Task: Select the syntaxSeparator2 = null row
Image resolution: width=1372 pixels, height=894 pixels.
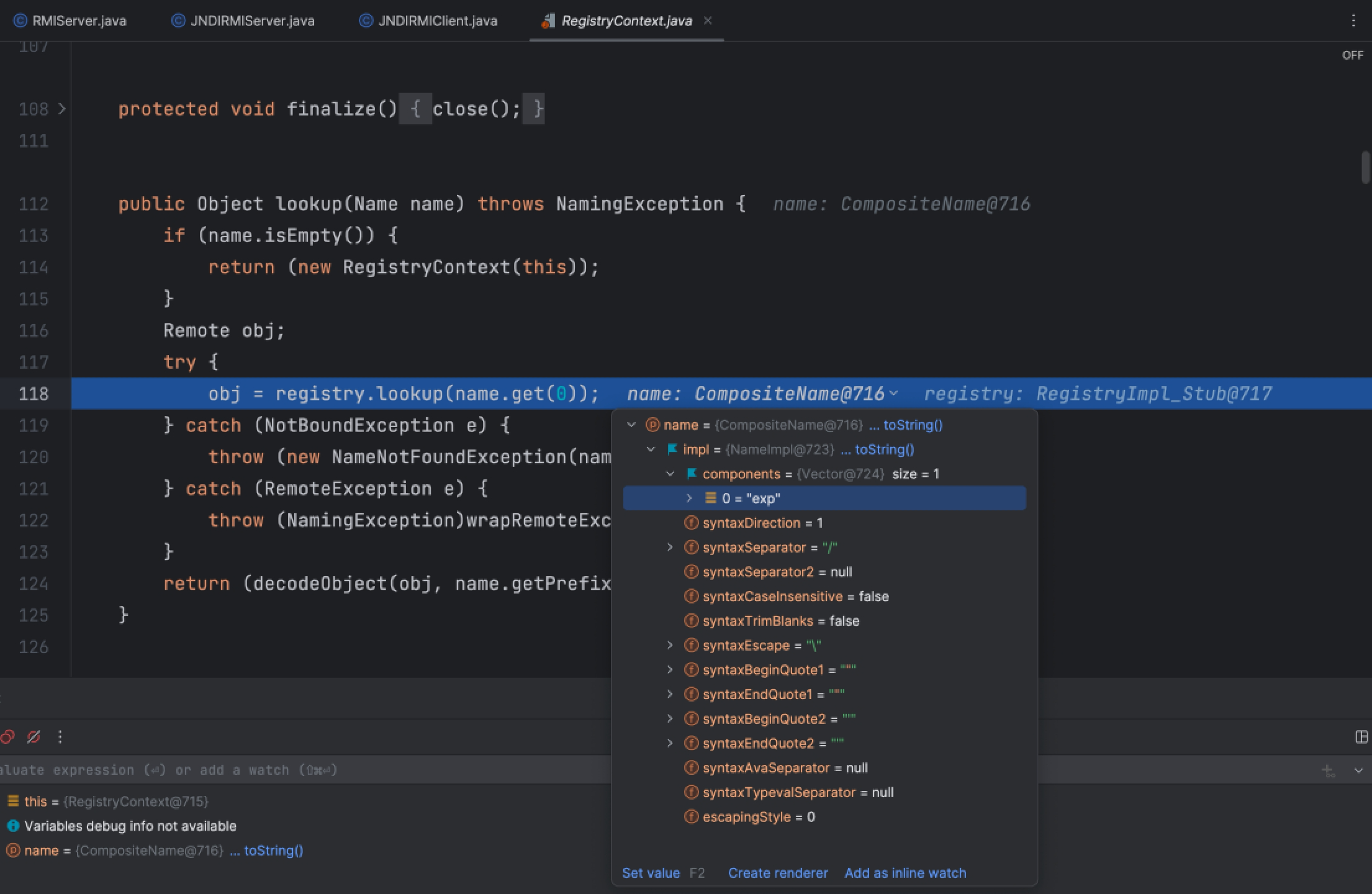Action: point(824,572)
